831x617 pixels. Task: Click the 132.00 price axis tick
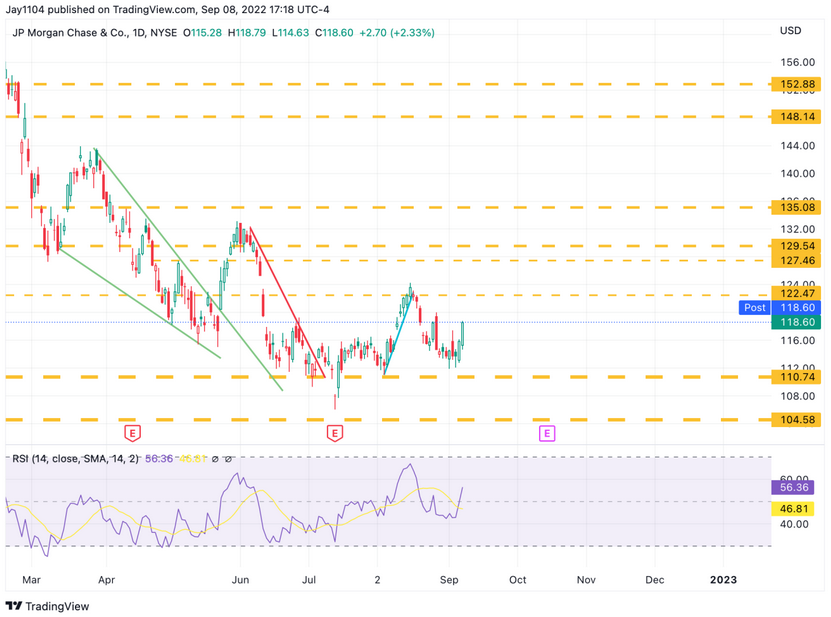coord(798,229)
